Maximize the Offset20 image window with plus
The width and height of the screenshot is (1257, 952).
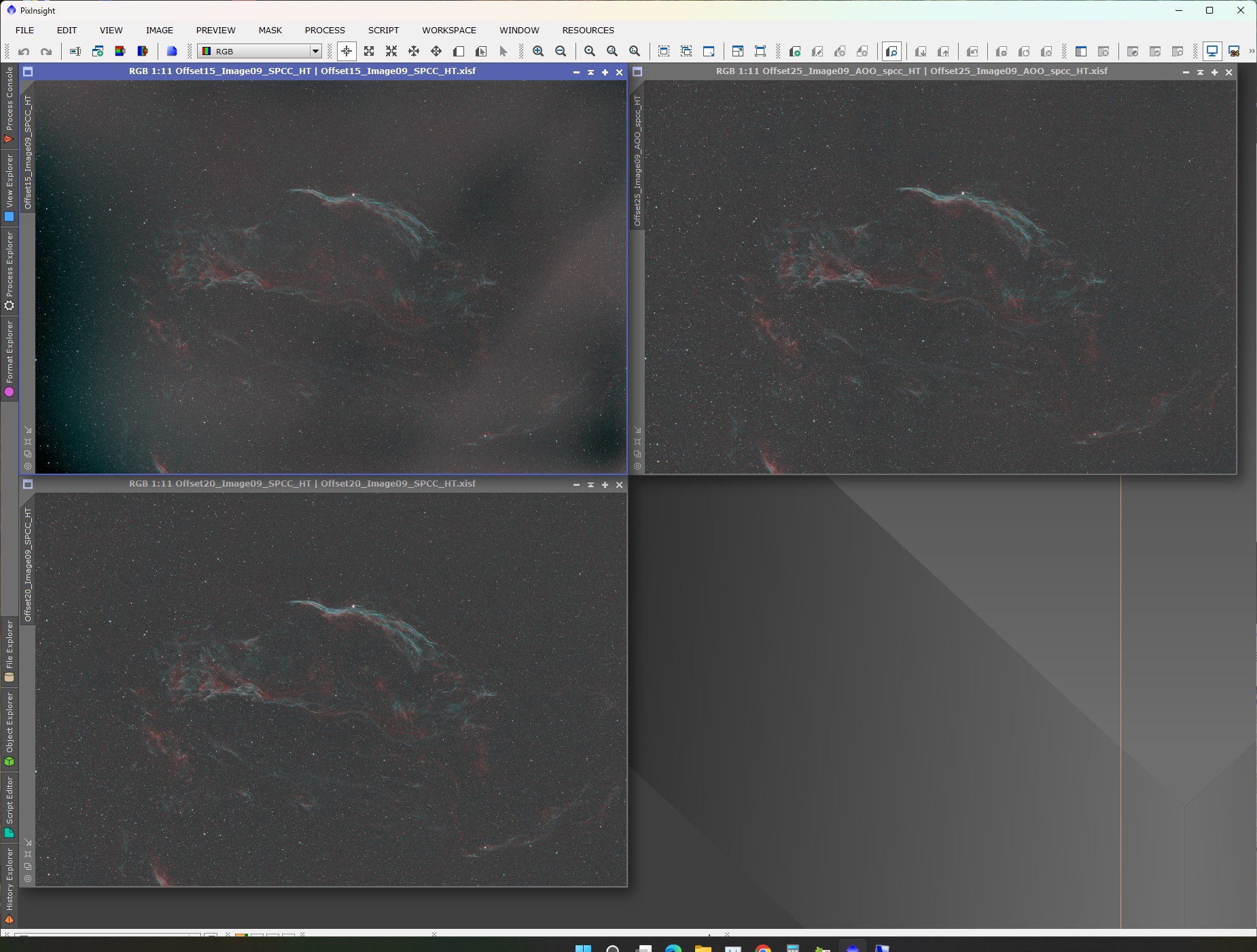[605, 484]
